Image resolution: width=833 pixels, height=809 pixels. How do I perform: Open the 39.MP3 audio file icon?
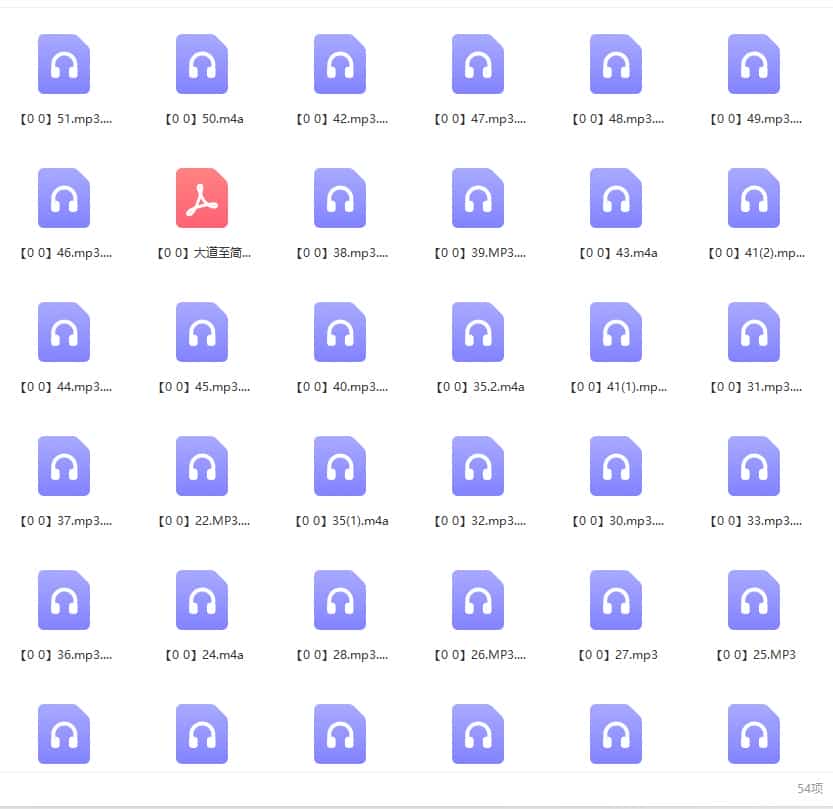pos(478,198)
